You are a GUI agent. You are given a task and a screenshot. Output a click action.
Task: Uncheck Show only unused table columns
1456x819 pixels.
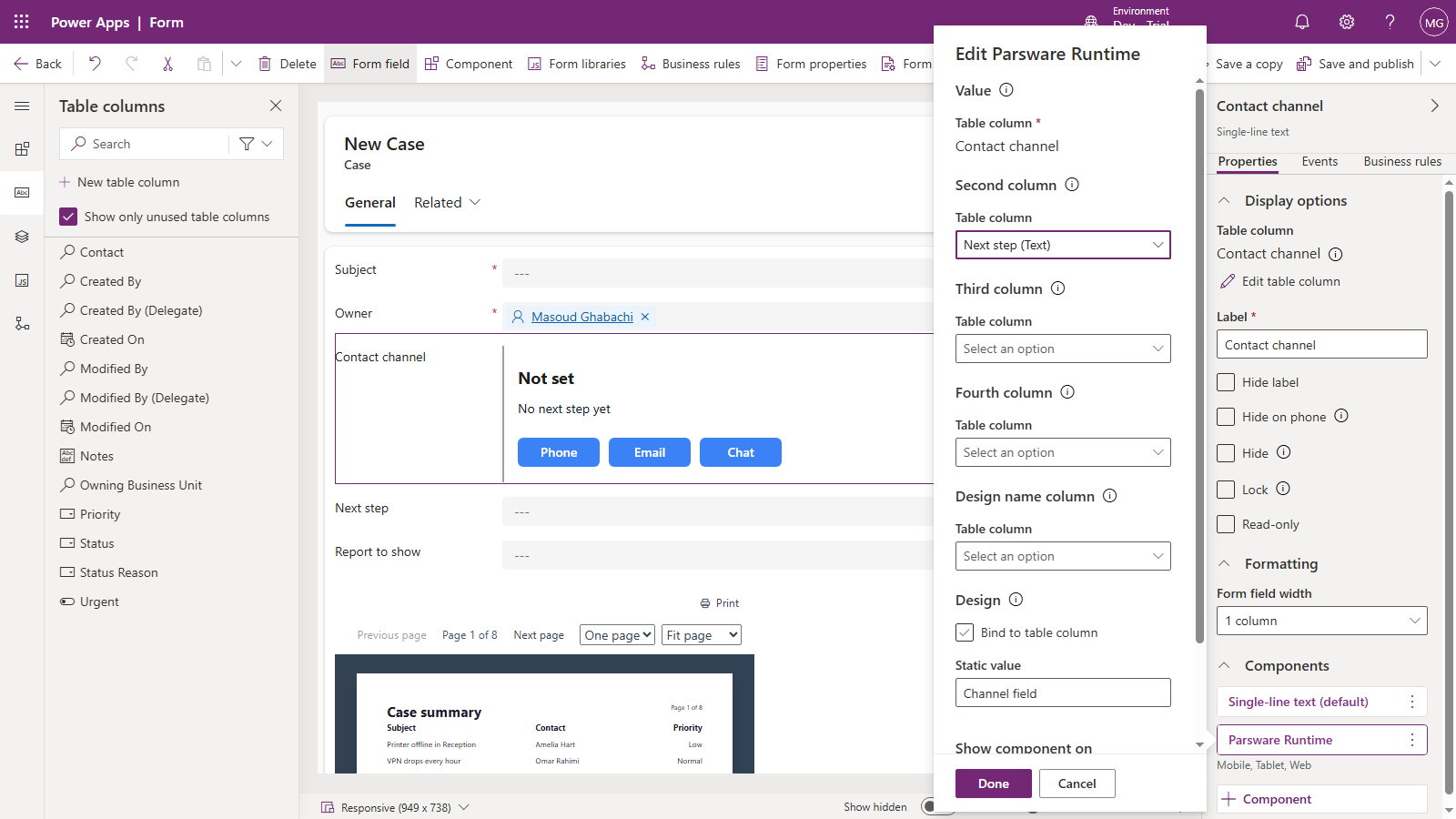coord(68,217)
